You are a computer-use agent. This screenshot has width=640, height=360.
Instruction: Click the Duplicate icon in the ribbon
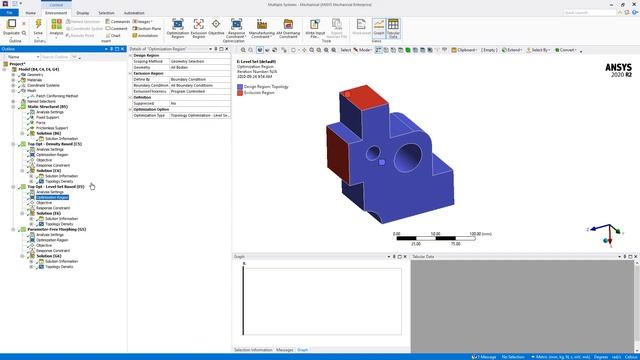click(11, 24)
